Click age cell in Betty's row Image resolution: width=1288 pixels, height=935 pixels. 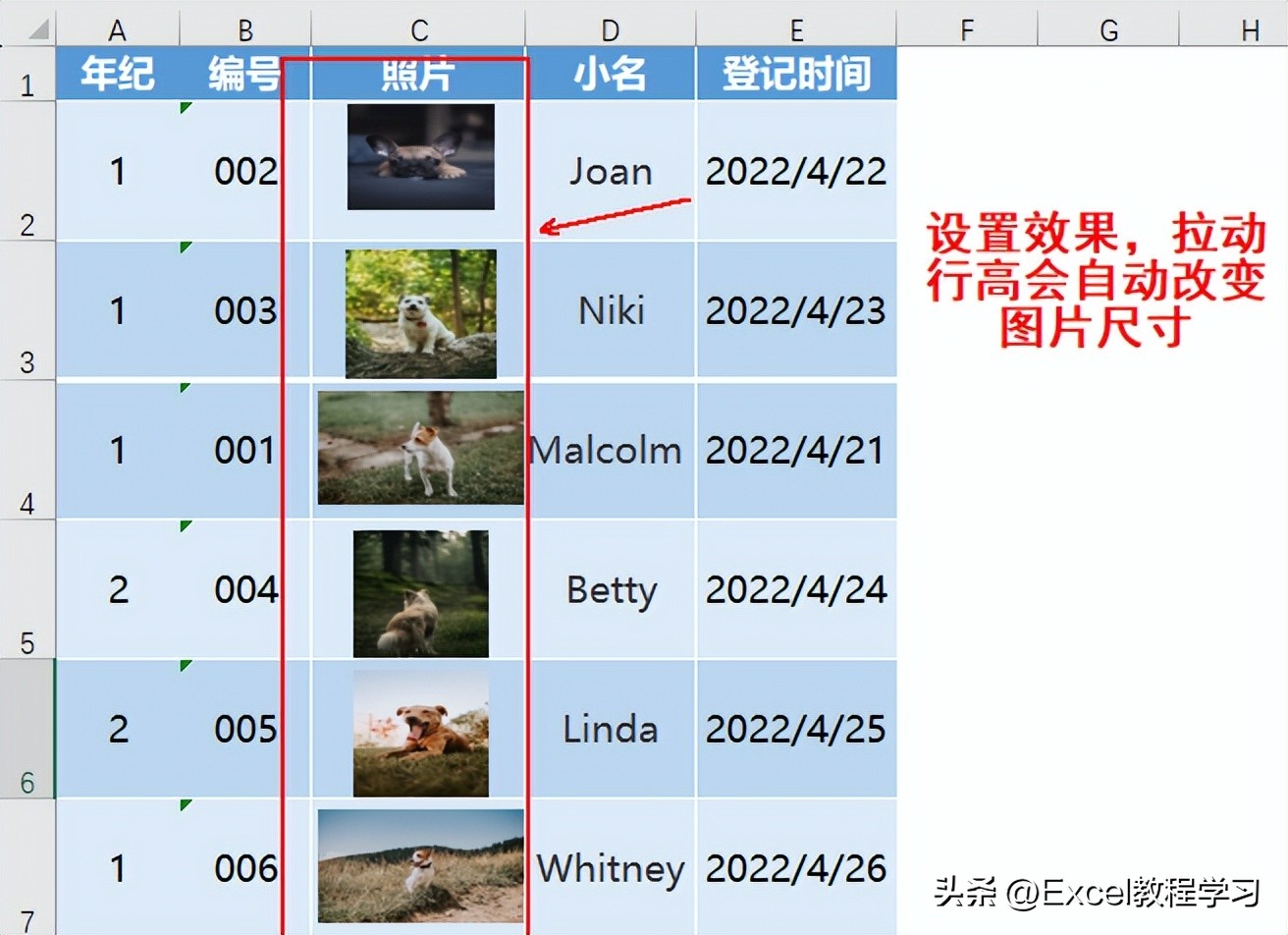pos(118,589)
